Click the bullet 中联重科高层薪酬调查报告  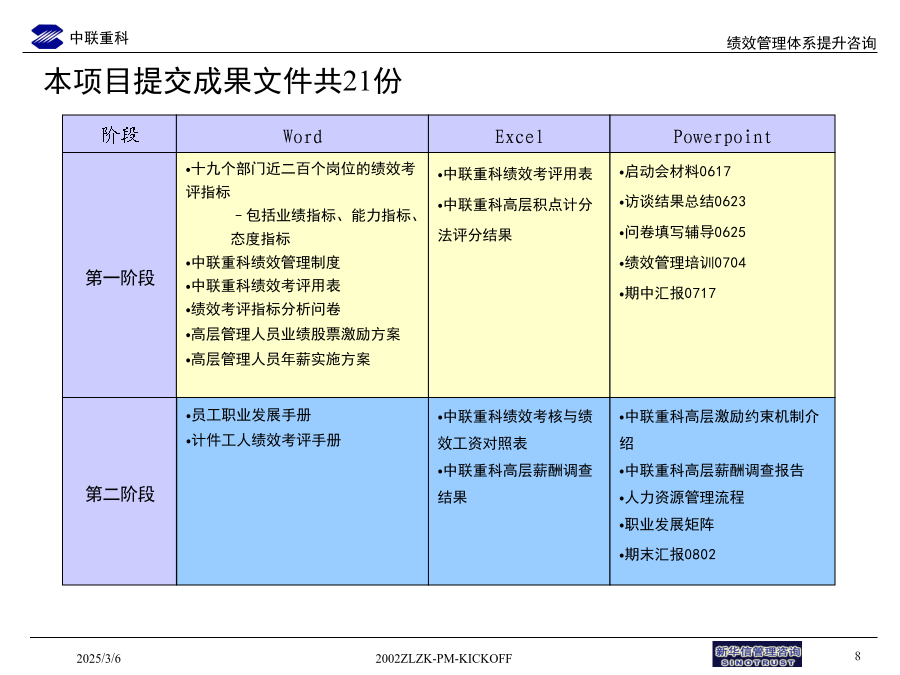tap(711, 471)
